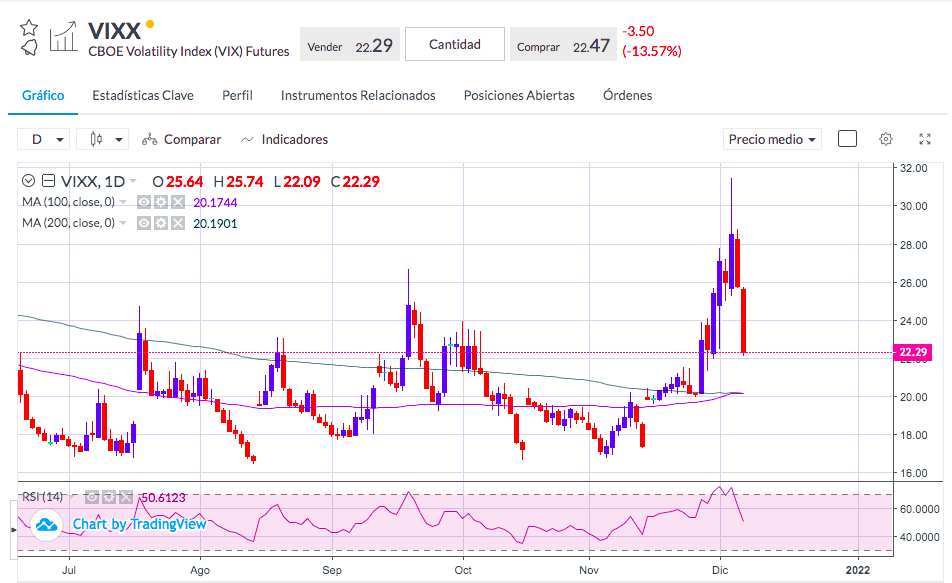Follow the Chart by TradingView link
The width and height of the screenshot is (952, 583).
[x=139, y=523]
